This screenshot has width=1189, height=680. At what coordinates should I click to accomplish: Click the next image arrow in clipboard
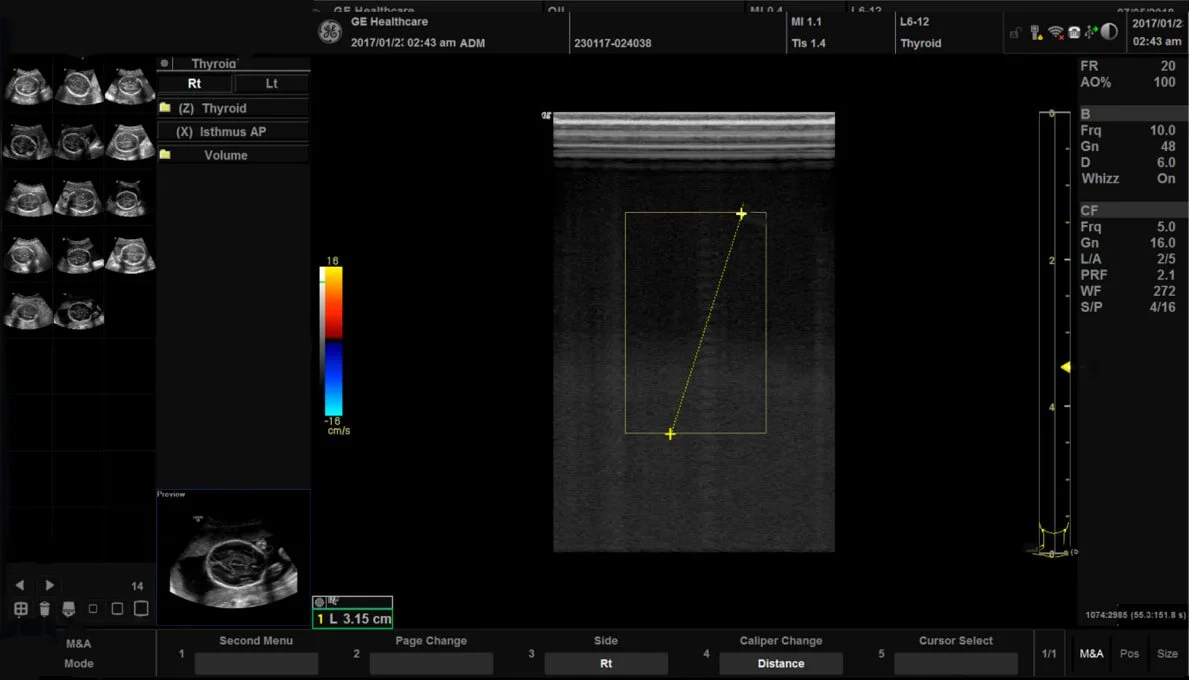coord(50,585)
